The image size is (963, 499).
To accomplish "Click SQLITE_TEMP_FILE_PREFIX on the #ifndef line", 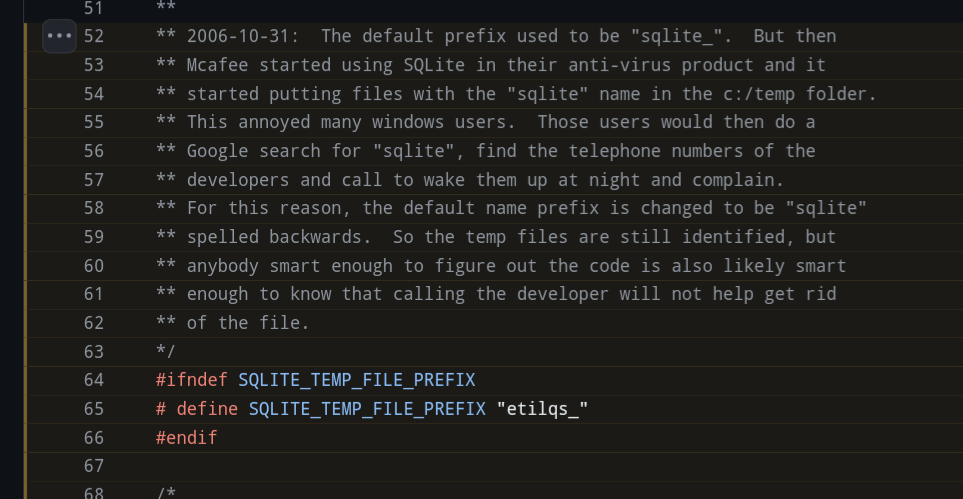I will point(356,380).
